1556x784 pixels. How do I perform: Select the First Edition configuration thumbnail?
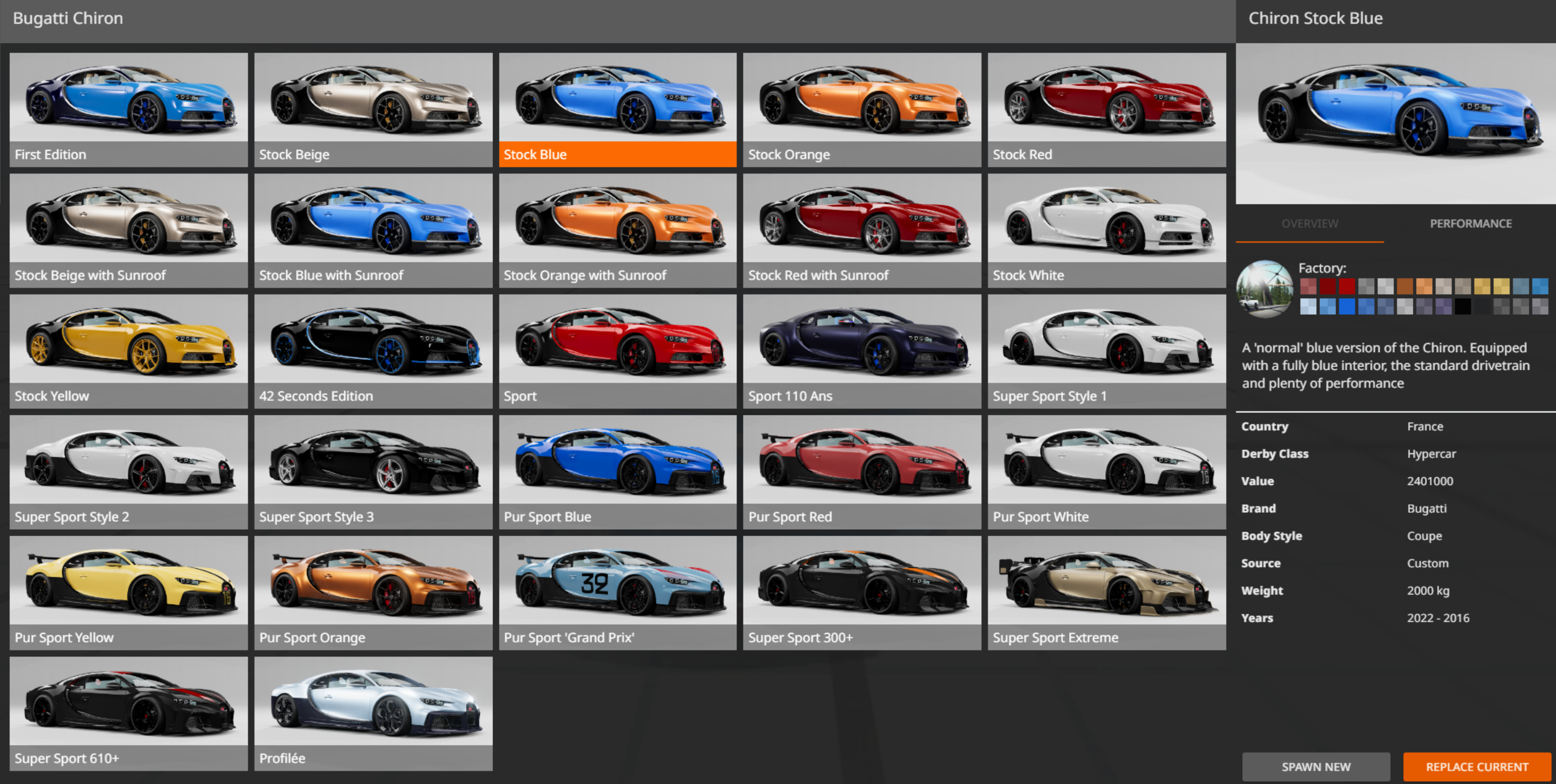click(128, 109)
